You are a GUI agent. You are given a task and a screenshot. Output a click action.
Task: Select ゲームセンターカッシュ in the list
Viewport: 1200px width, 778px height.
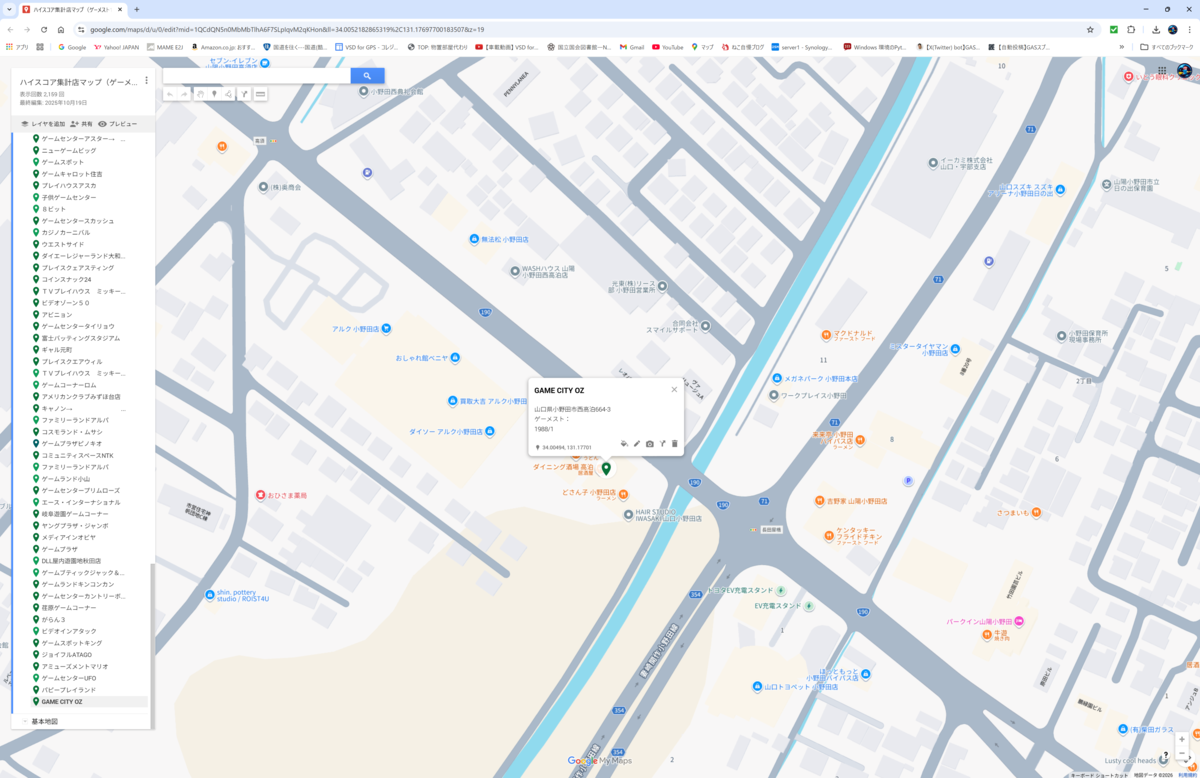(x=77, y=220)
